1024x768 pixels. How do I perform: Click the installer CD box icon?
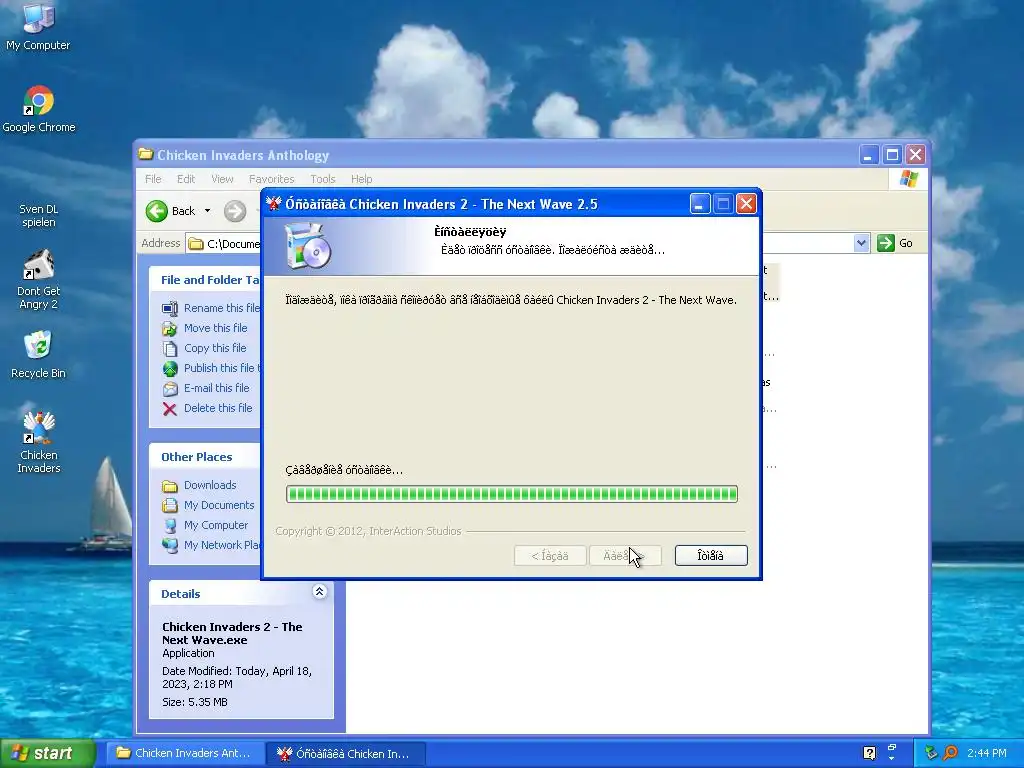tap(308, 246)
